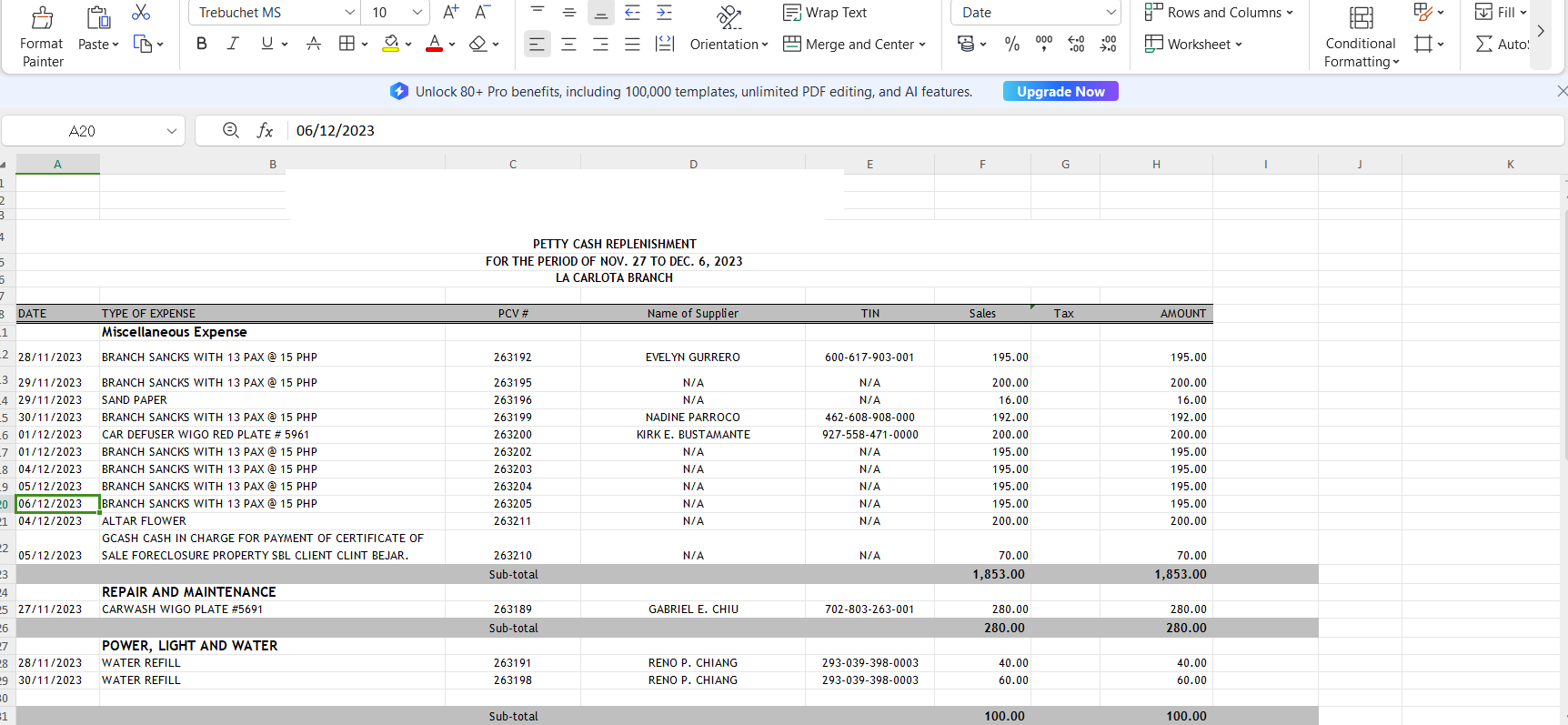This screenshot has height=725, width=1568.
Task: Click the Upgrade Now button
Action: [x=1060, y=91]
